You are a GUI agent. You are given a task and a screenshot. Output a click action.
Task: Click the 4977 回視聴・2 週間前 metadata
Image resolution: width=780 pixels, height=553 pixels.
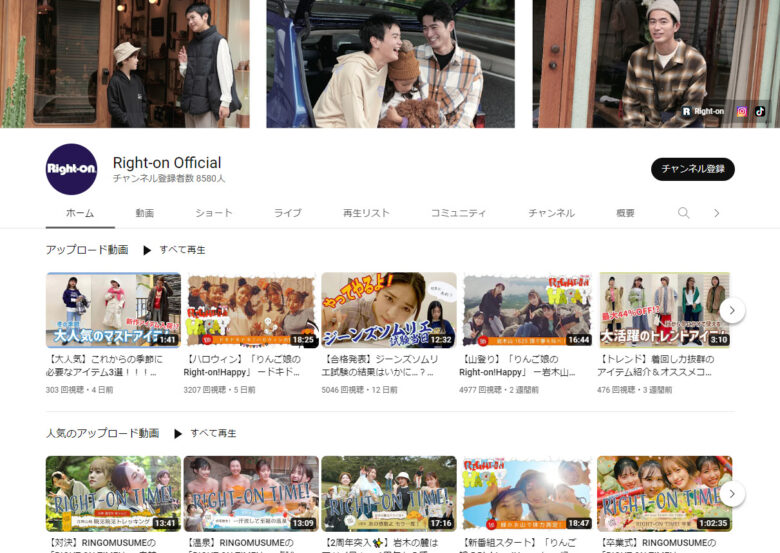coord(498,390)
